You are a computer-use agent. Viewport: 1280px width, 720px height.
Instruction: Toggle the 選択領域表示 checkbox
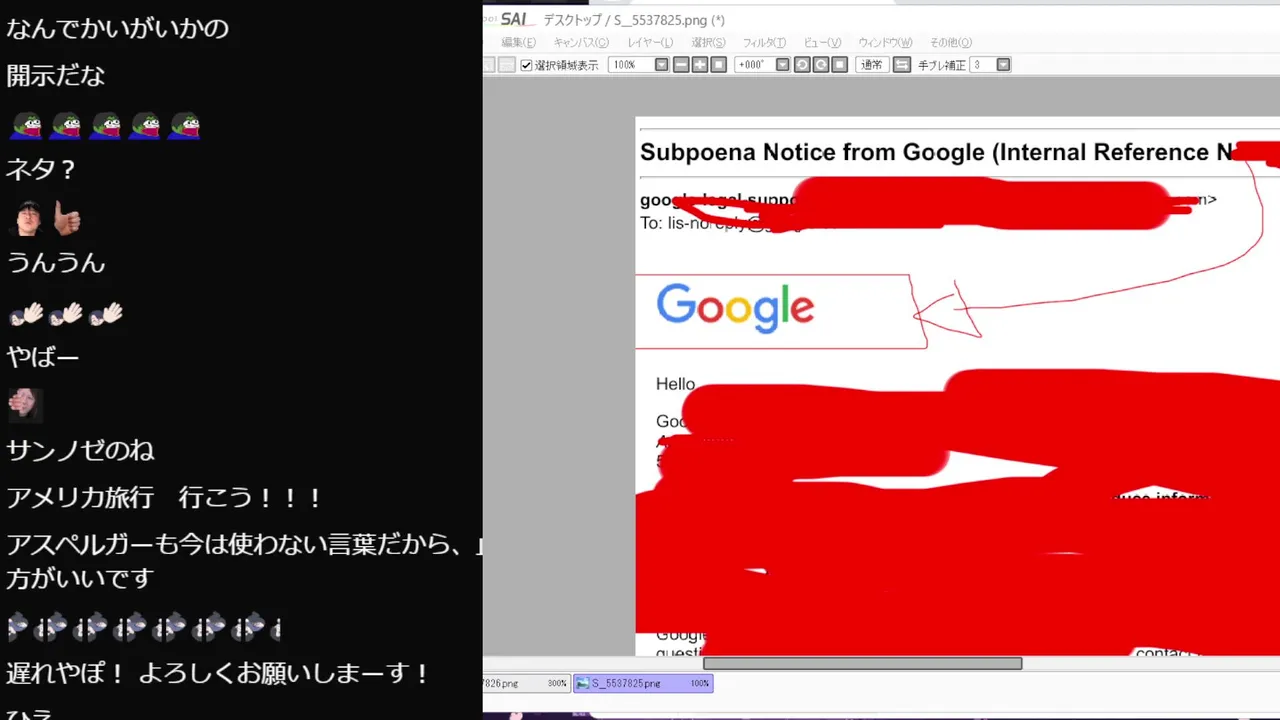click(x=527, y=65)
